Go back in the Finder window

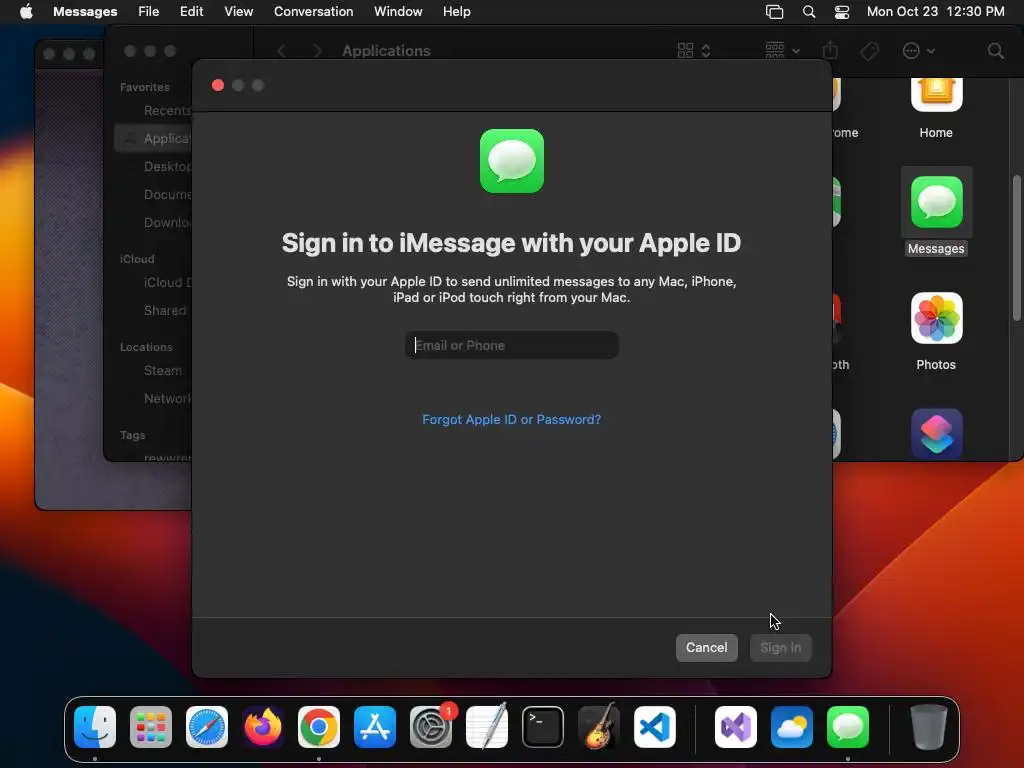point(281,50)
